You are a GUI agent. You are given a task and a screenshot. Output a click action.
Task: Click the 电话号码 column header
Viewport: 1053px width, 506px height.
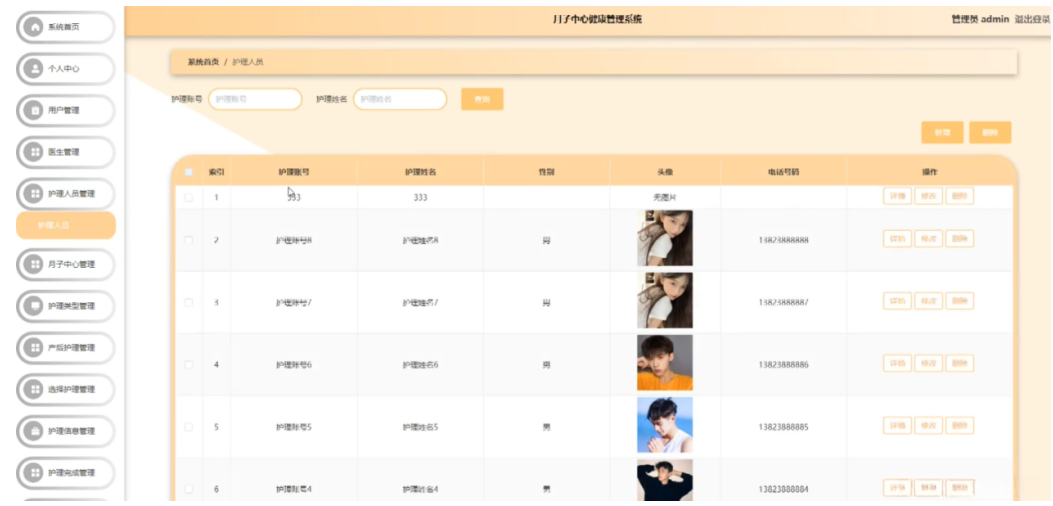784,172
